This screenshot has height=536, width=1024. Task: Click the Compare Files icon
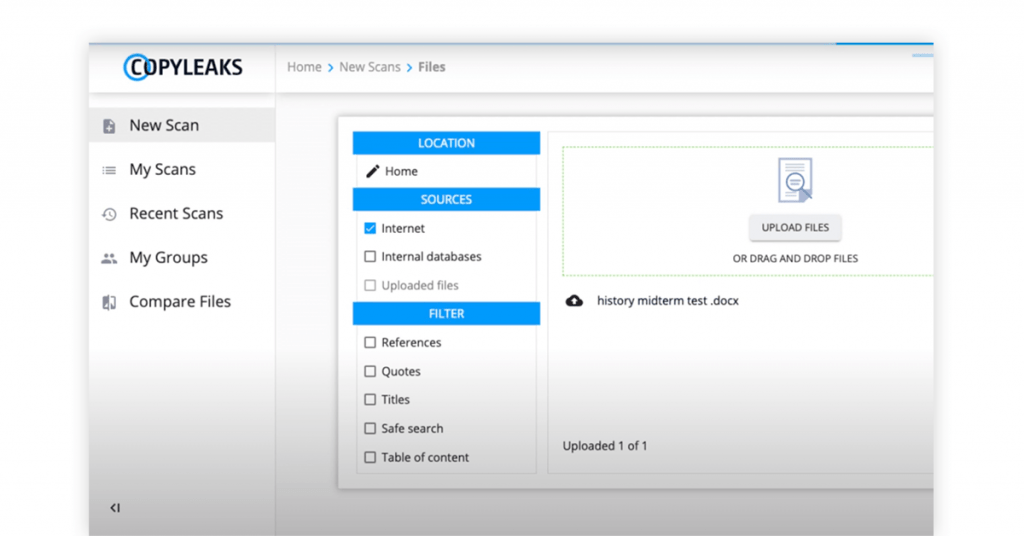click(109, 302)
